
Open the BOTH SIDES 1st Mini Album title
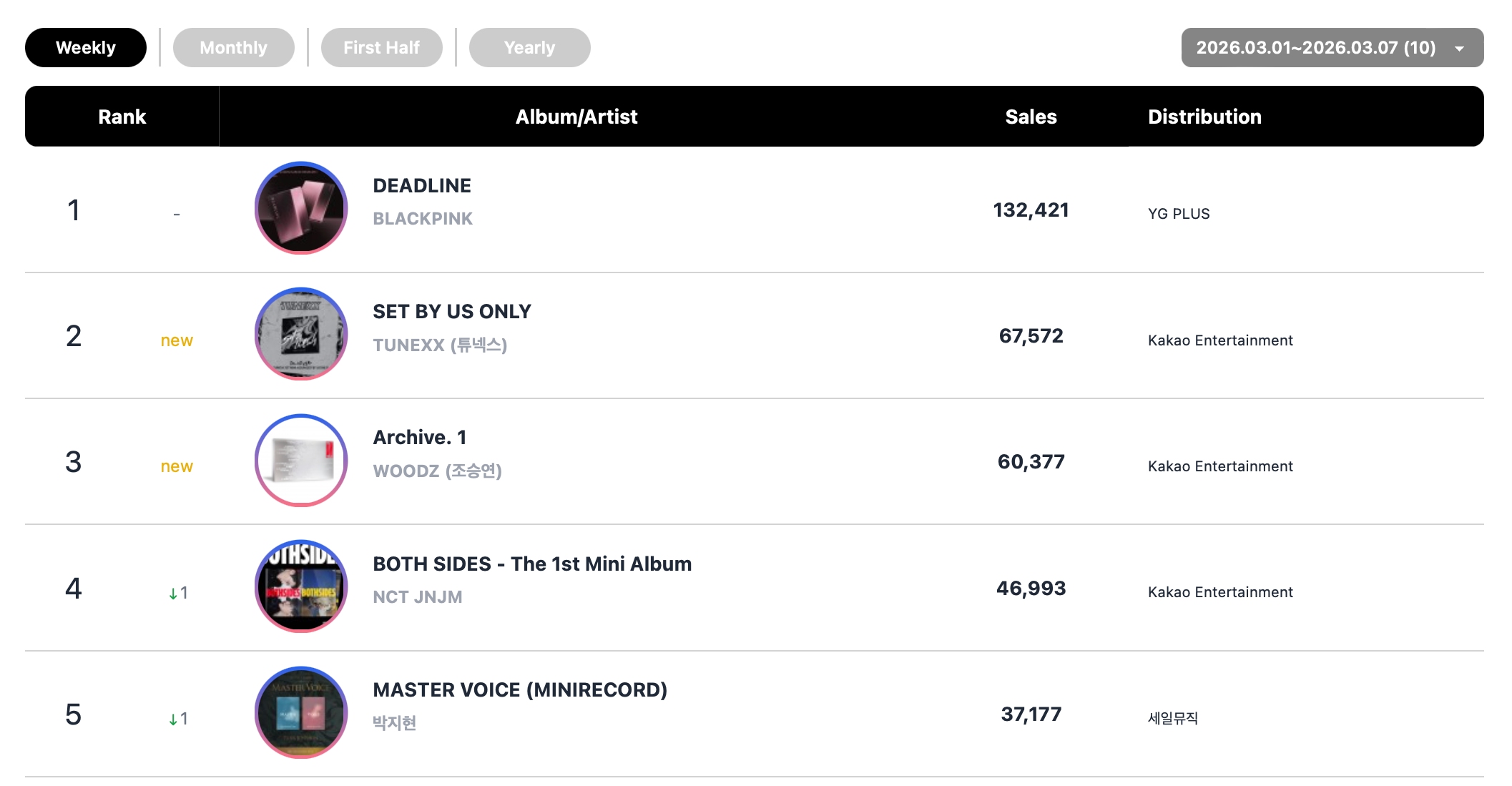click(532, 564)
